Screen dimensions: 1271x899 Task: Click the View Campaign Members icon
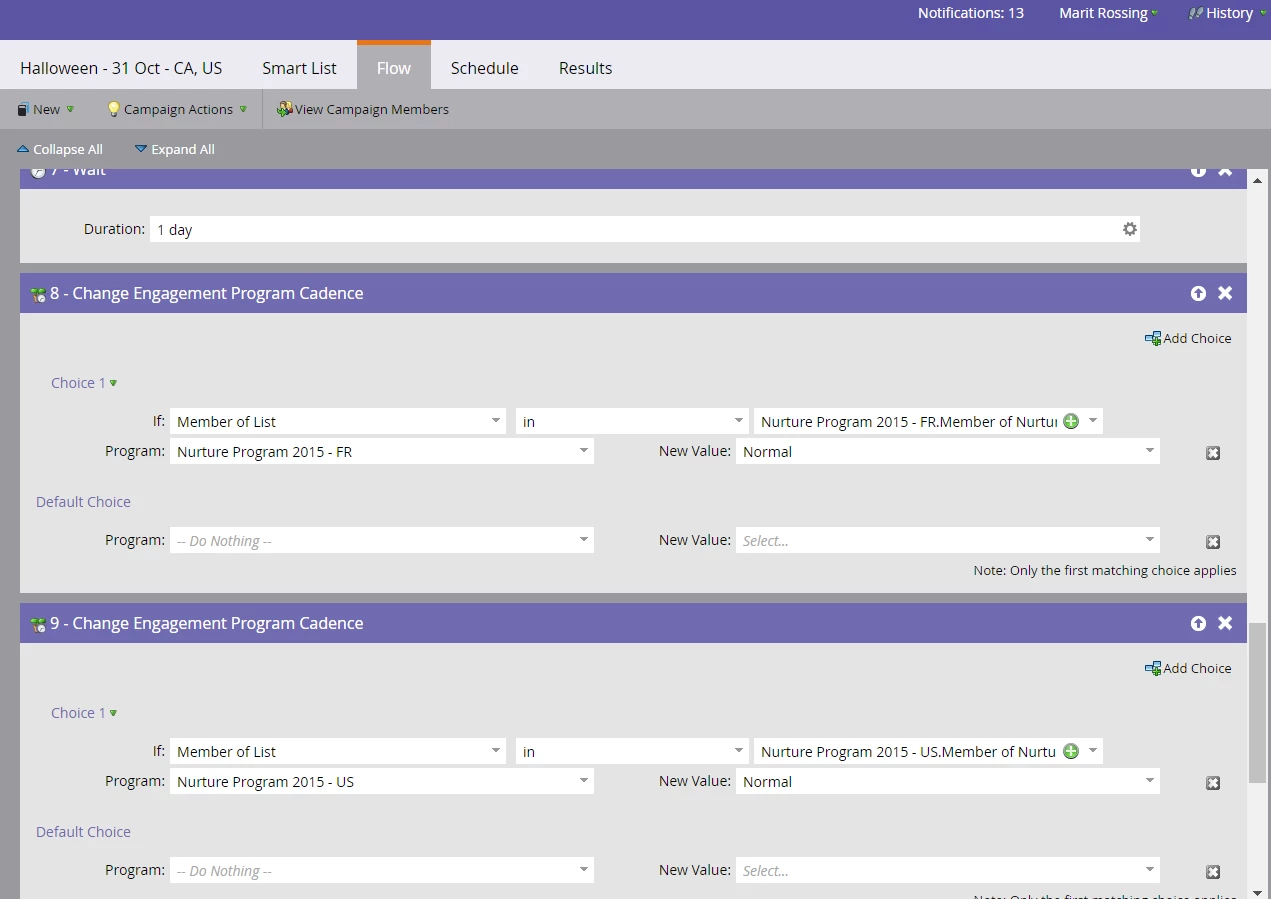[285, 109]
